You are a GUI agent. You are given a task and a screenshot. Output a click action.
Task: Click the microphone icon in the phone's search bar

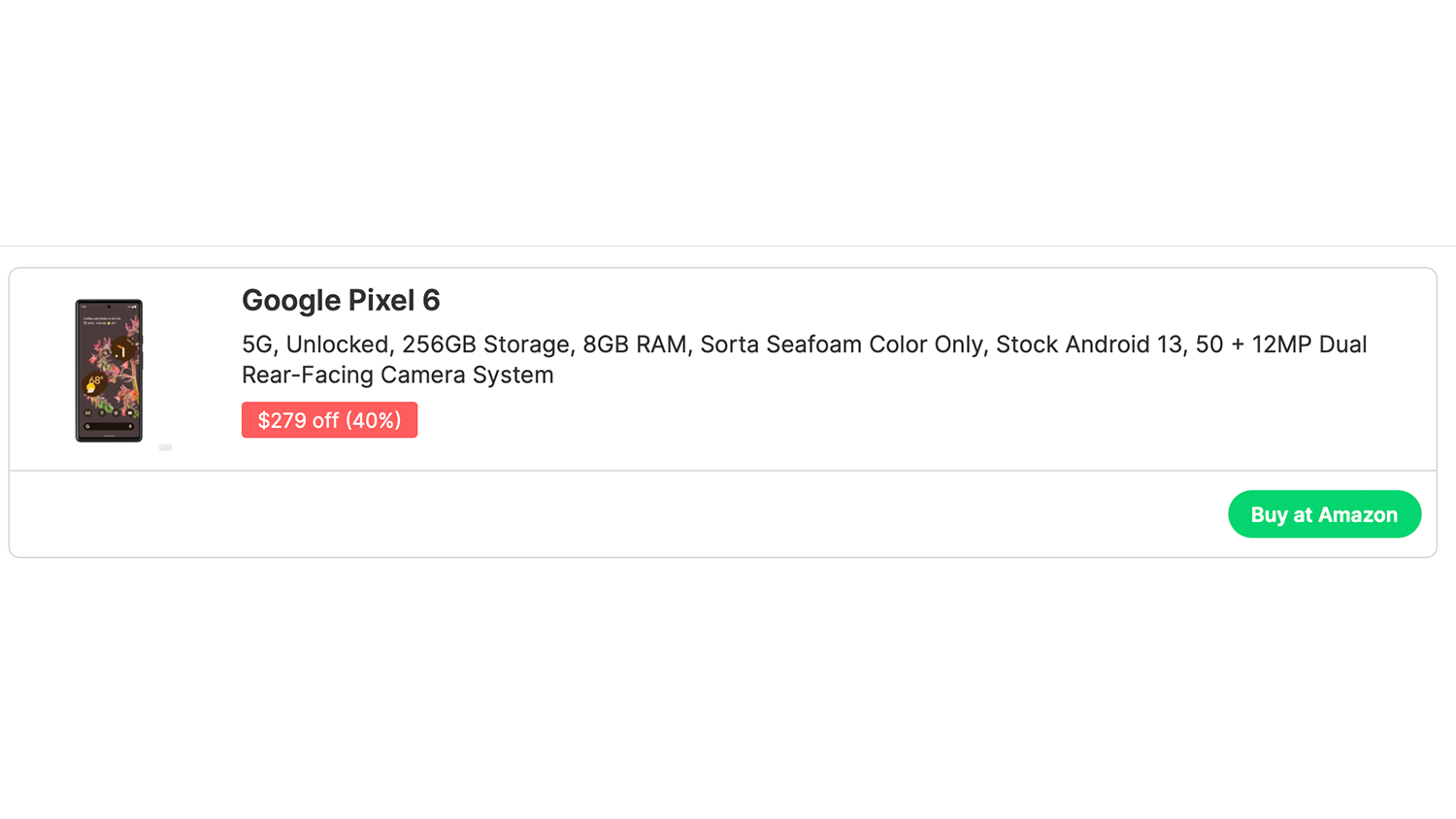130,426
